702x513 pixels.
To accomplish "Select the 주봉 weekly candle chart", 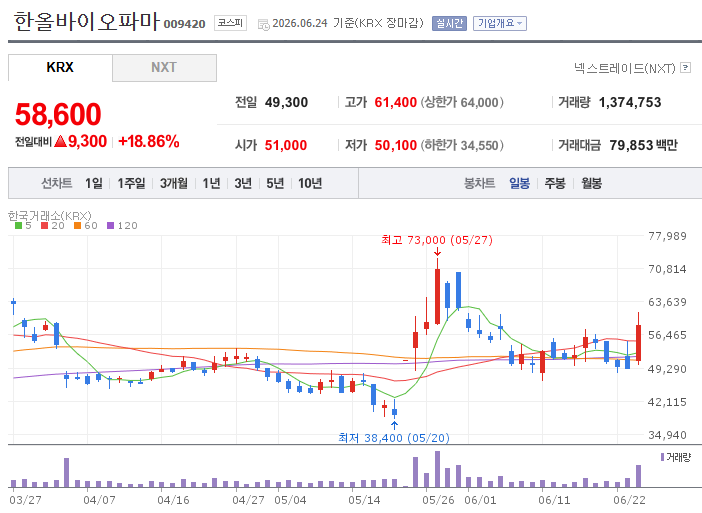I will tap(555, 183).
